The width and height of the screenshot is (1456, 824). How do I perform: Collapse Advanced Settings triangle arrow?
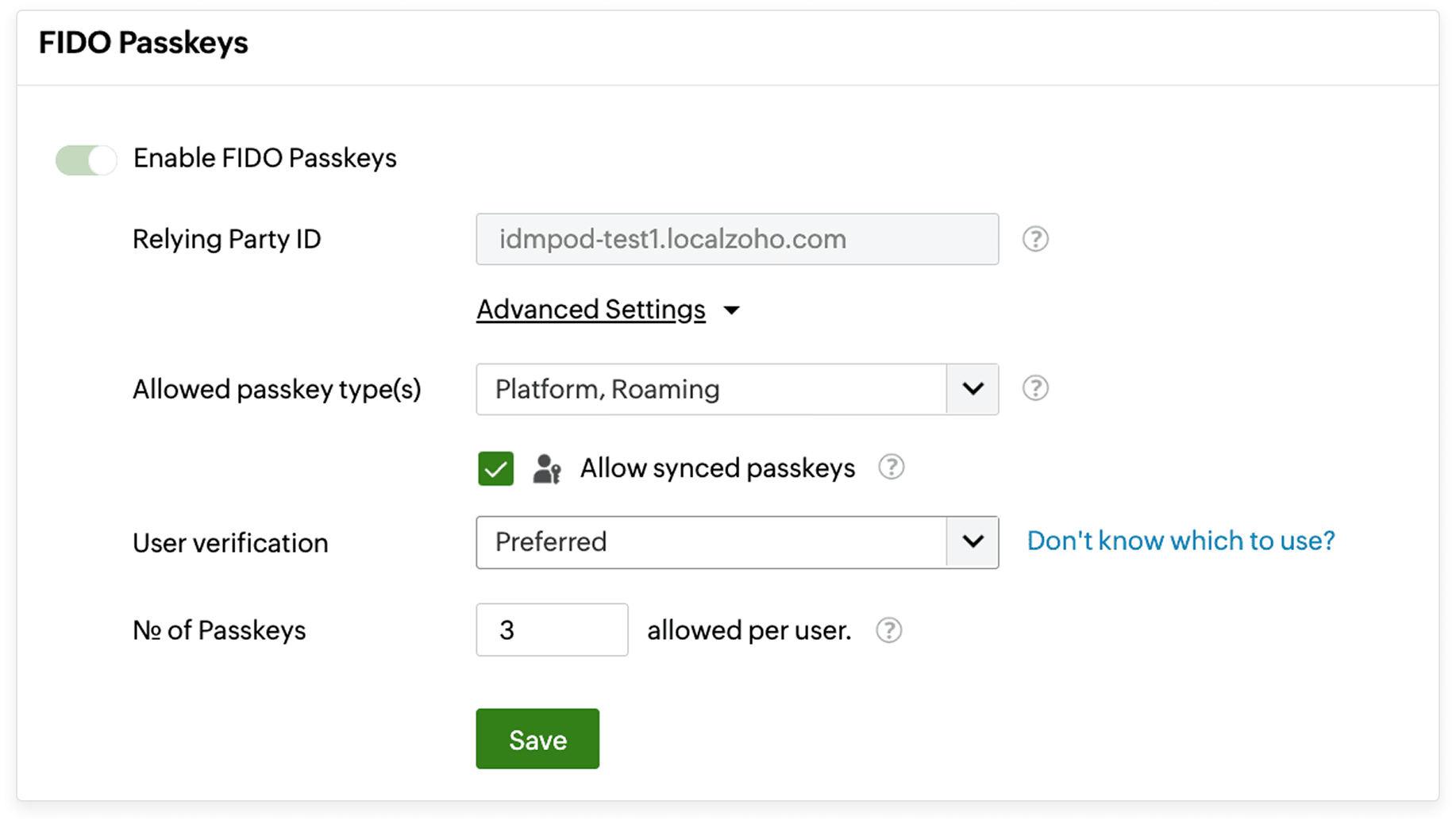pos(731,310)
